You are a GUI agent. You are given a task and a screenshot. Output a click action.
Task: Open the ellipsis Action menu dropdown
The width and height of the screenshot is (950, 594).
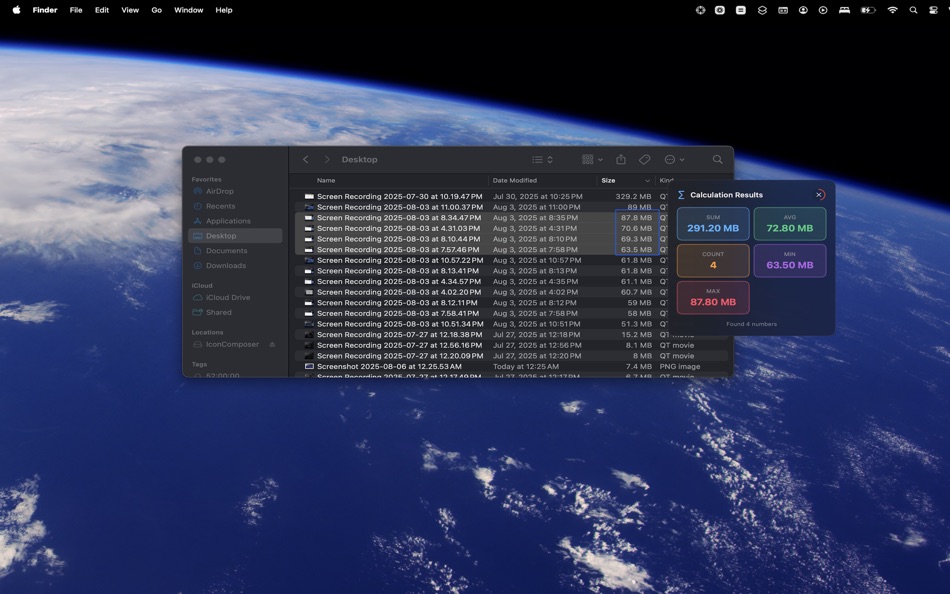pyautogui.click(x=674, y=159)
